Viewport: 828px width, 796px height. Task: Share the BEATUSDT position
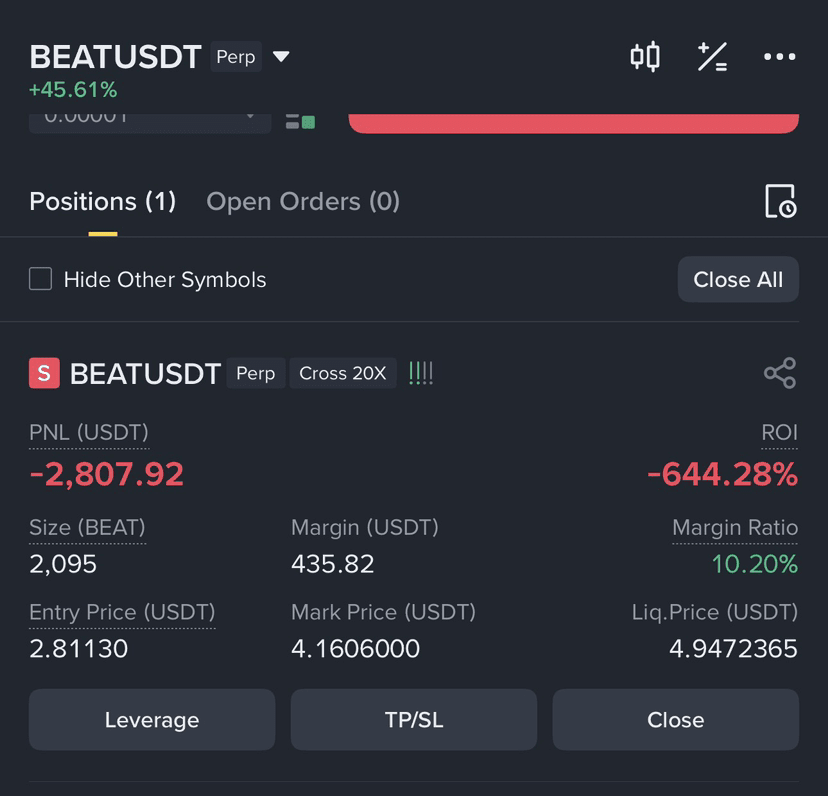(780, 373)
